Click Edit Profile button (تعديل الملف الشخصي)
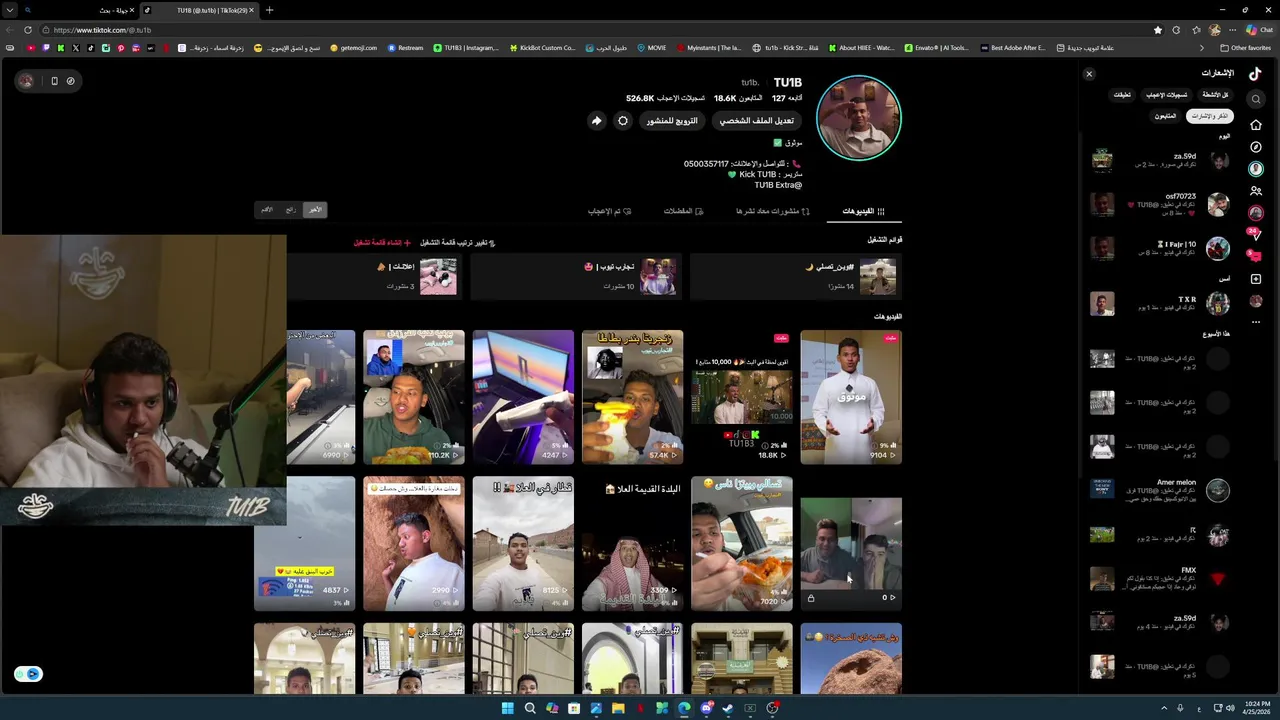1280x720 pixels. point(757,121)
